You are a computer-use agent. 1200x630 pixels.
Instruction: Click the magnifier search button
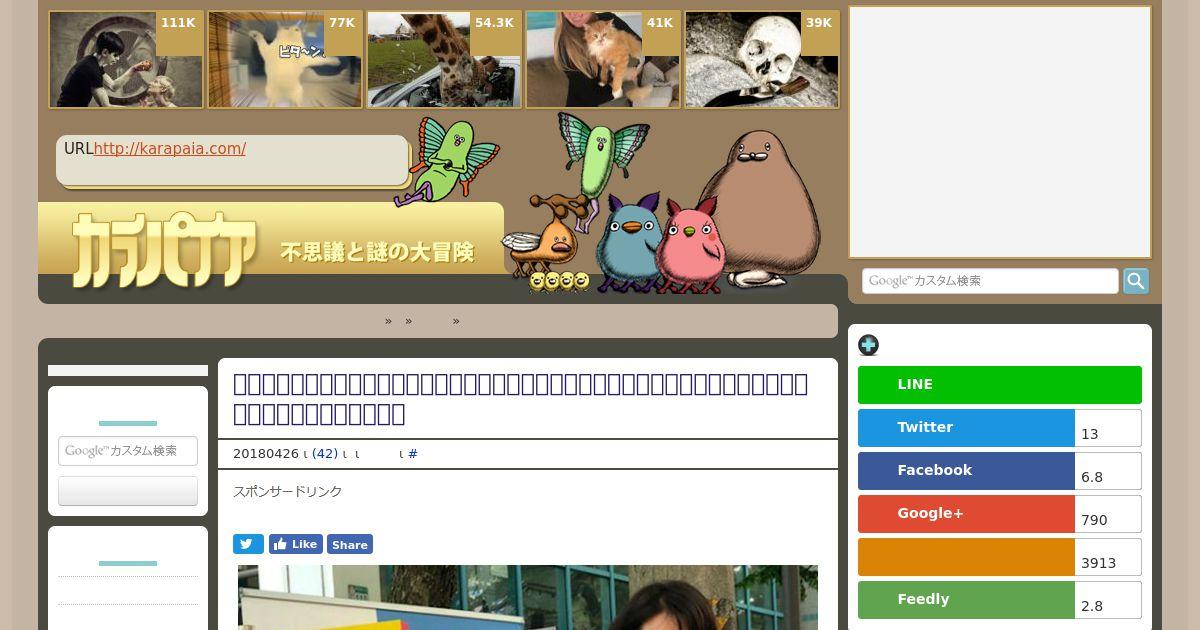point(1136,281)
